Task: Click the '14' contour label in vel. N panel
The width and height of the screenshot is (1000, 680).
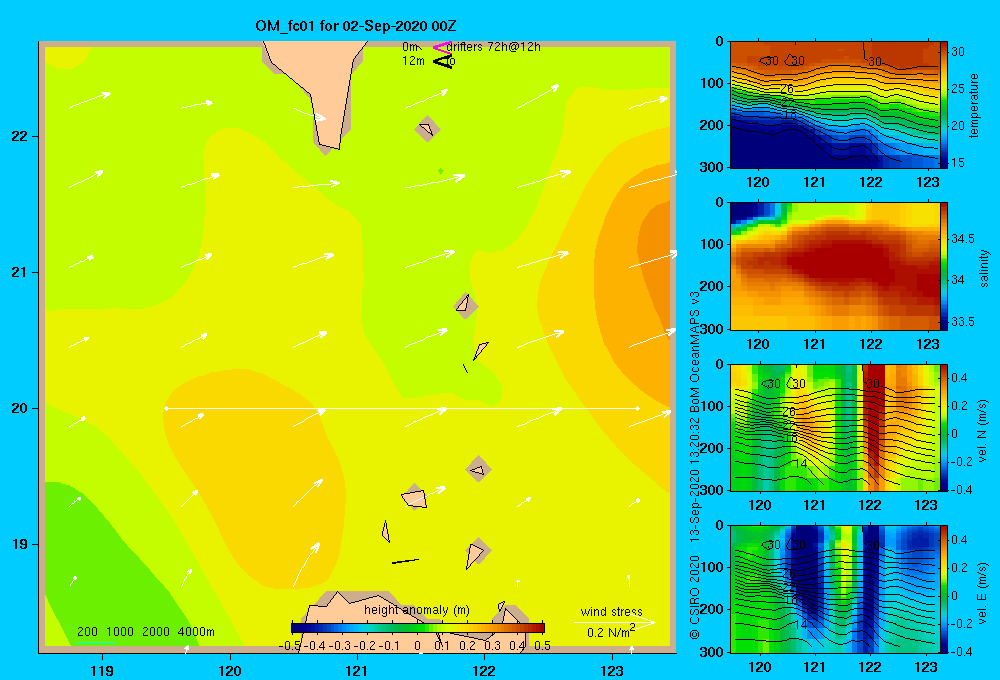Action: [x=801, y=464]
